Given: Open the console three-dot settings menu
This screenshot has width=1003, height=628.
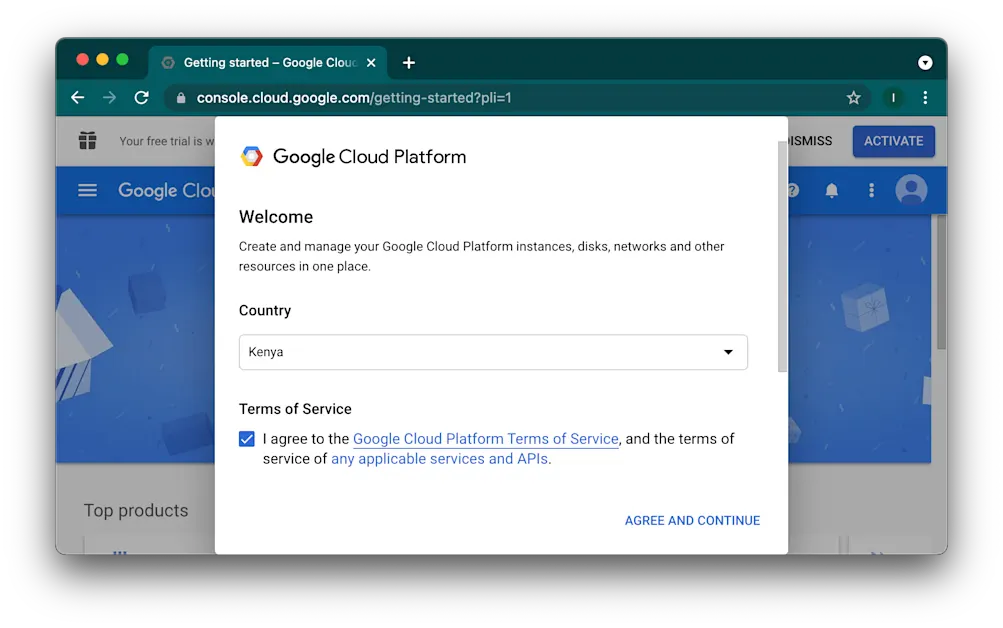Looking at the screenshot, I should click(871, 191).
